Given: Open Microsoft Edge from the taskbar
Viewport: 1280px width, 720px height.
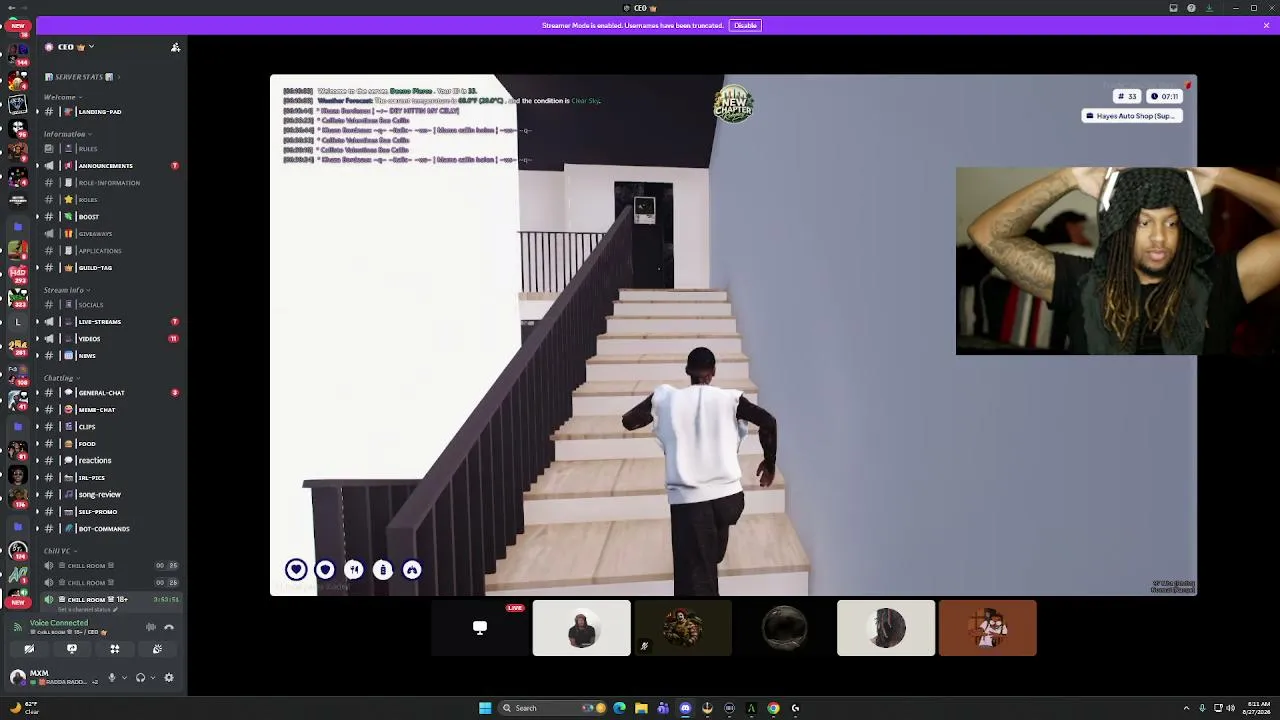Looking at the screenshot, I should pos(619,708).
